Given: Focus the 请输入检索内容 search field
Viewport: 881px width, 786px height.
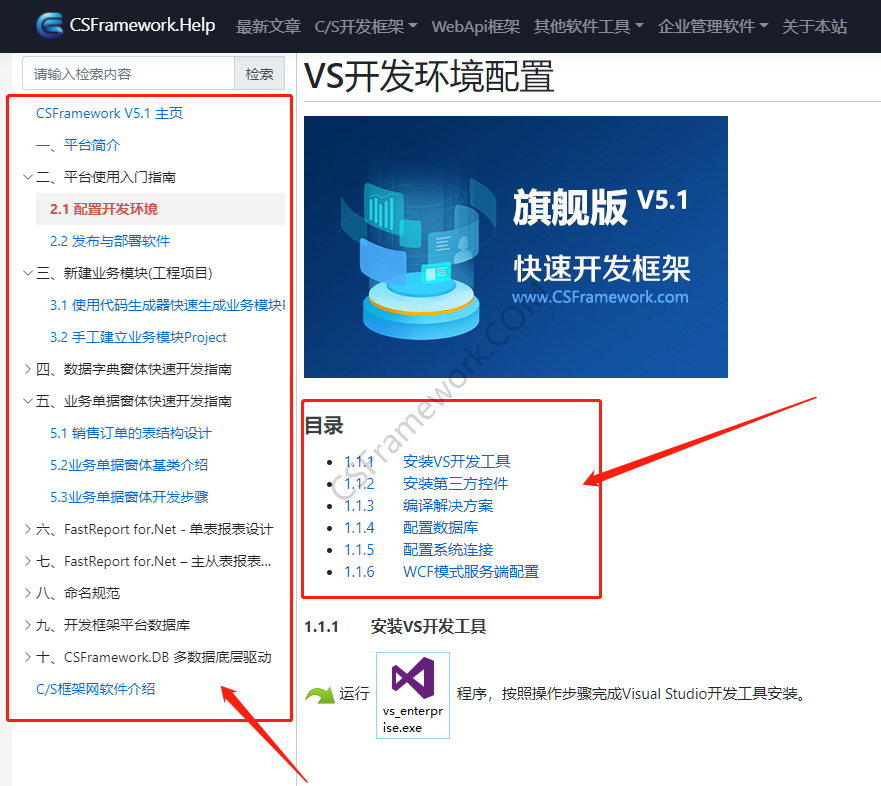Looking at the screenshot, I should [x=128, y=73].
